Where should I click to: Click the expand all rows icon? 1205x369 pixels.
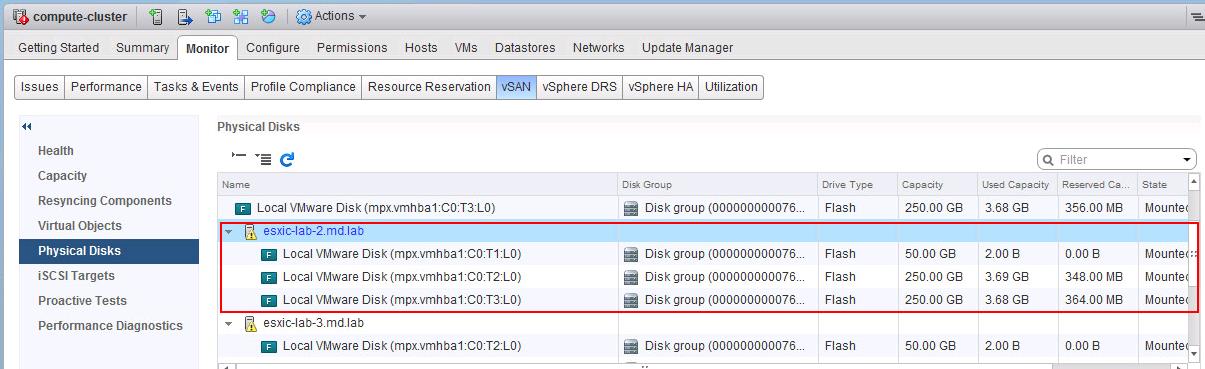pos(263,158)
